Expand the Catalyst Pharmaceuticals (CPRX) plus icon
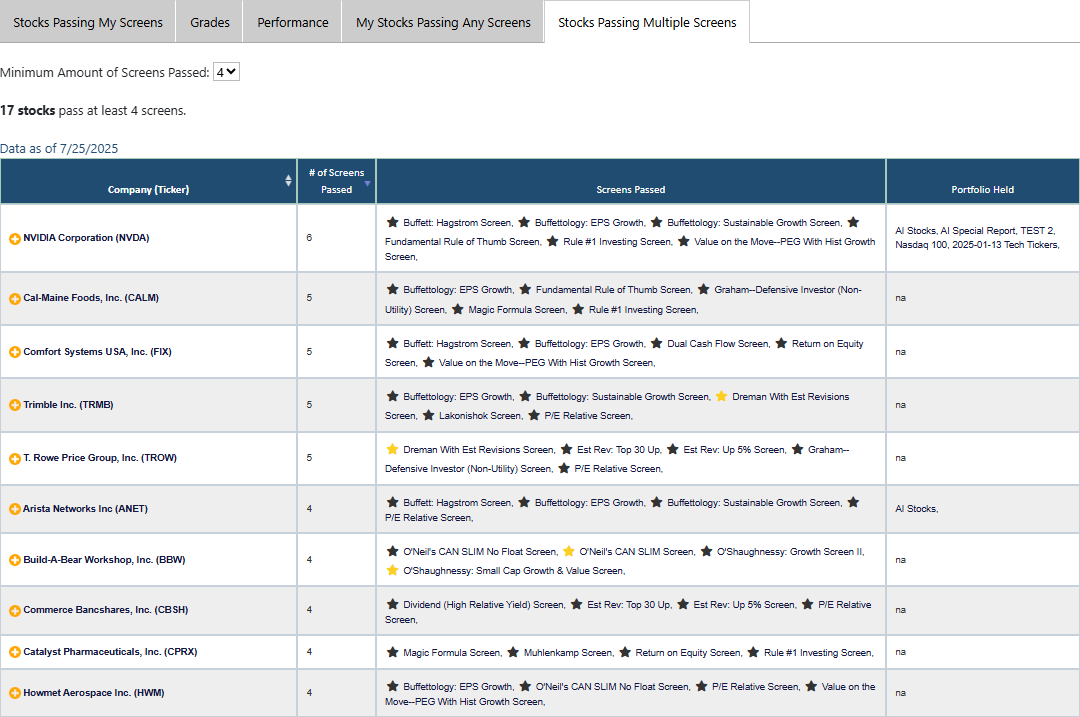This screenshot has height=717, width=1080. pos(14,652)
